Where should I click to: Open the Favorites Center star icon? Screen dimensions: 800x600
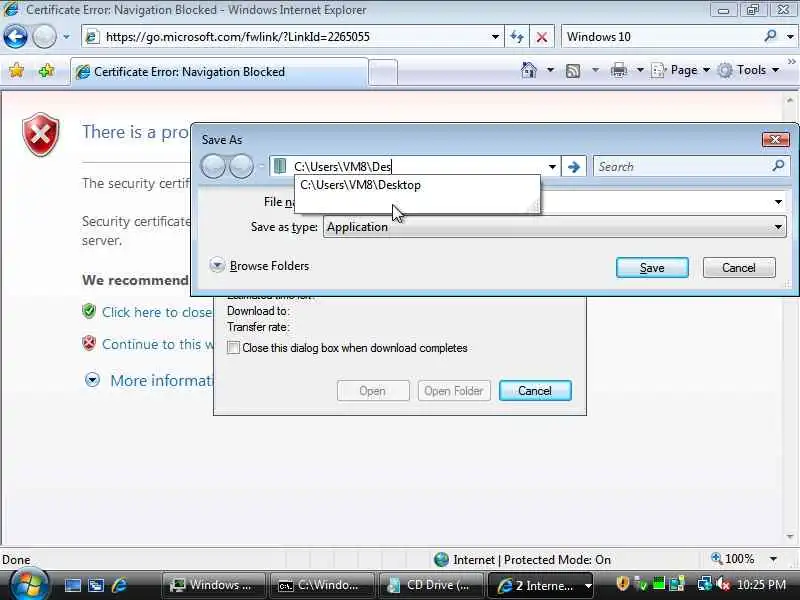[x=16, y=70]
